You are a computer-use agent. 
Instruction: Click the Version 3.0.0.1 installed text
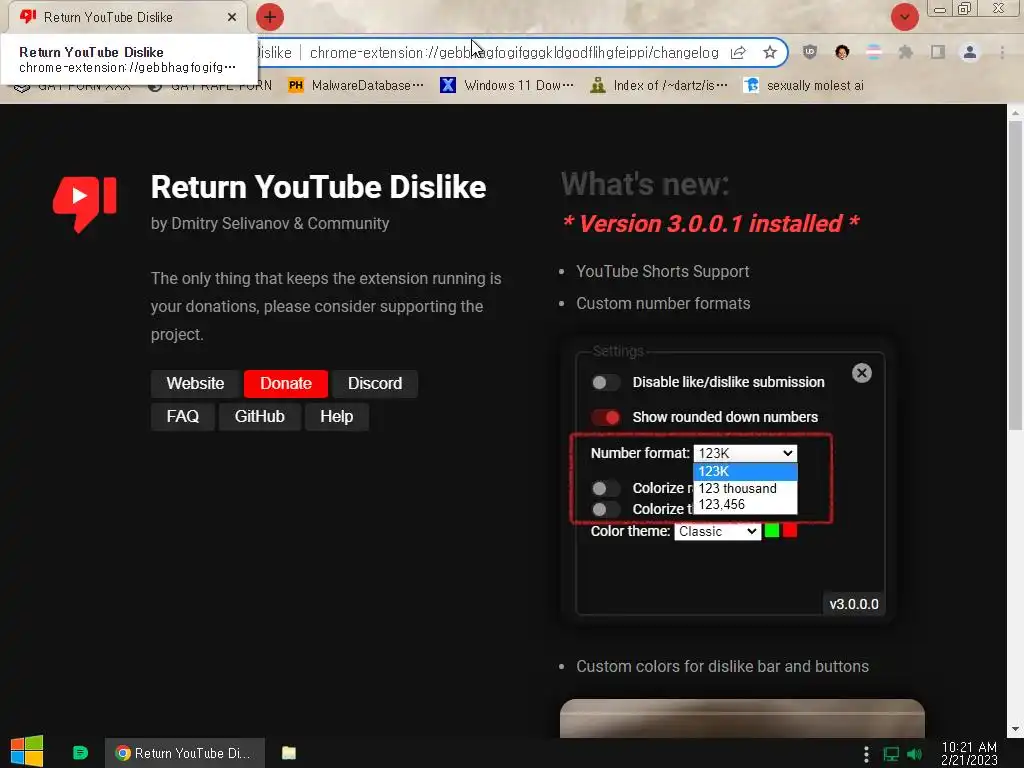(711, 224)
